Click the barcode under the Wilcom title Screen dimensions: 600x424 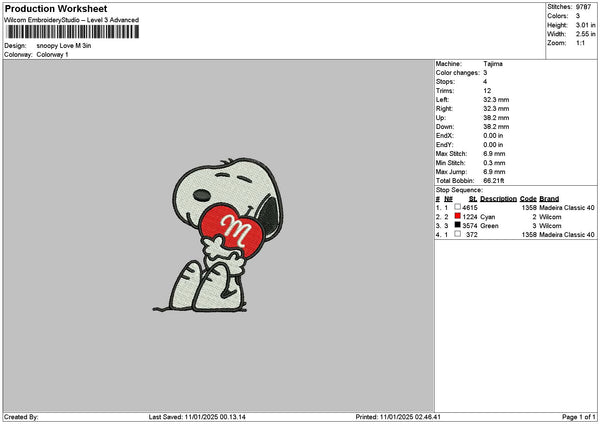pos(73,32)
